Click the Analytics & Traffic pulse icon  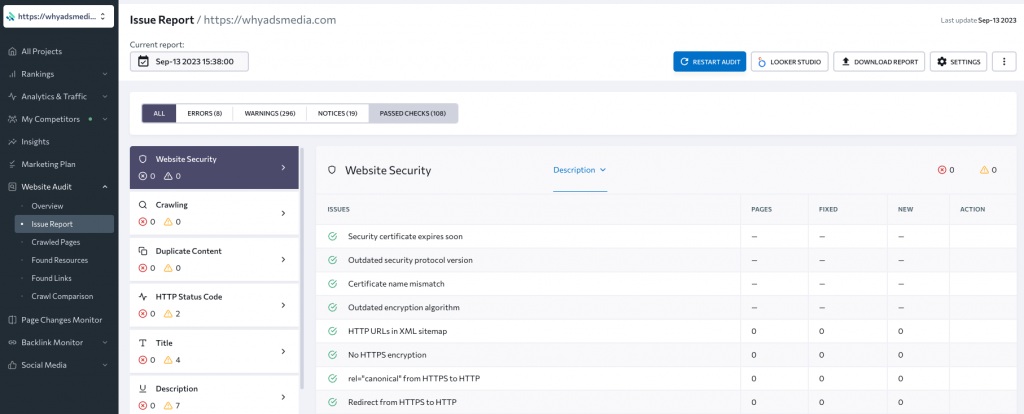(12, 97)
